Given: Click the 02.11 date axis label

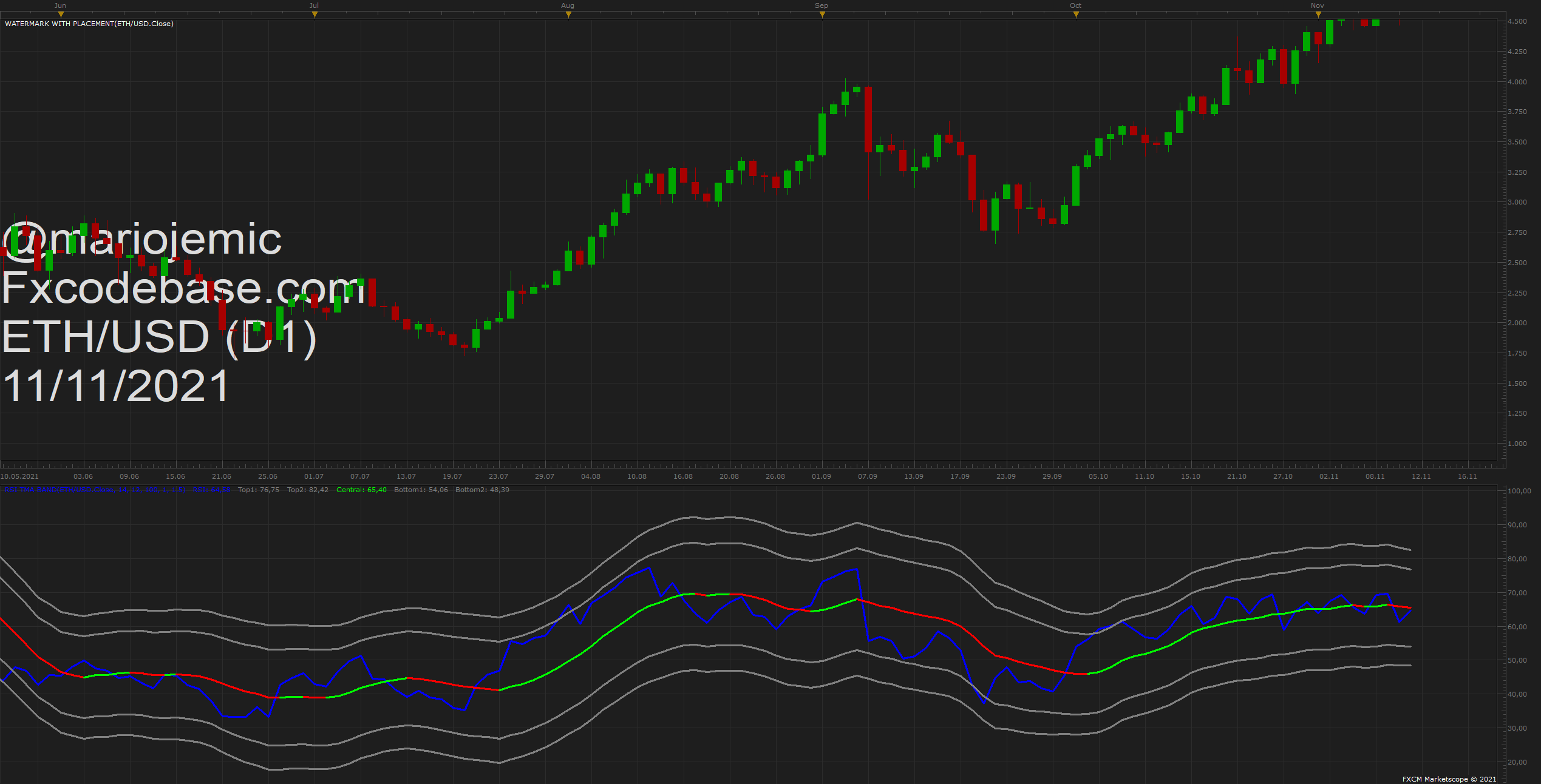Looking at the screenshot, I should [x=1329, y=476].
